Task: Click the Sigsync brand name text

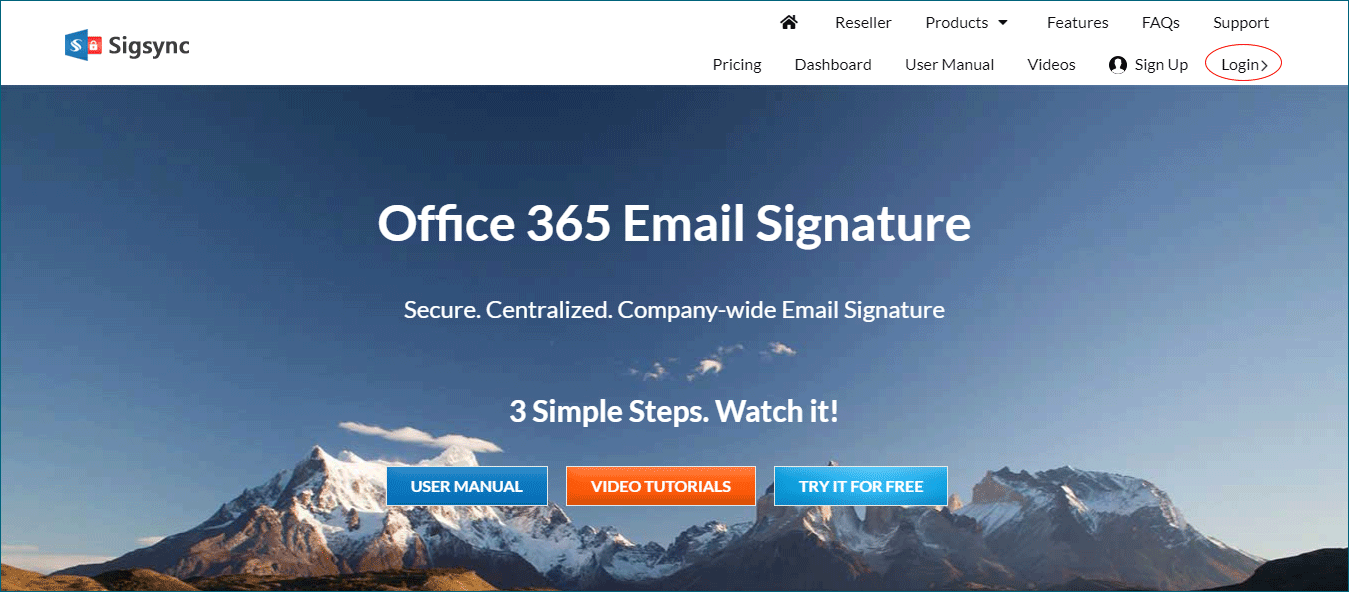Action: click(149, 45)
